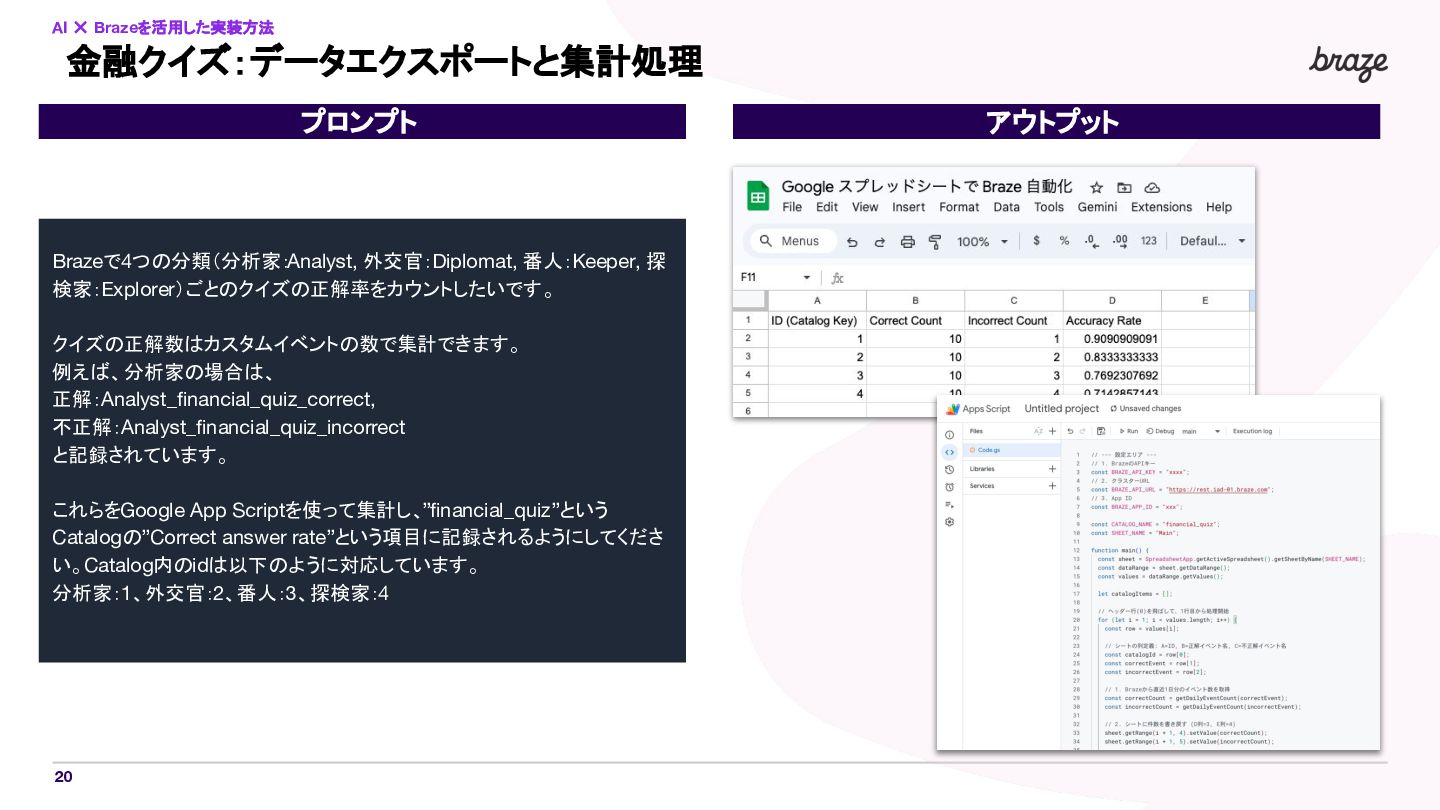Open the Executions icon in Apps Script sidebar
The height and width of the screenshot is (810, 1440).
(949, 505)
